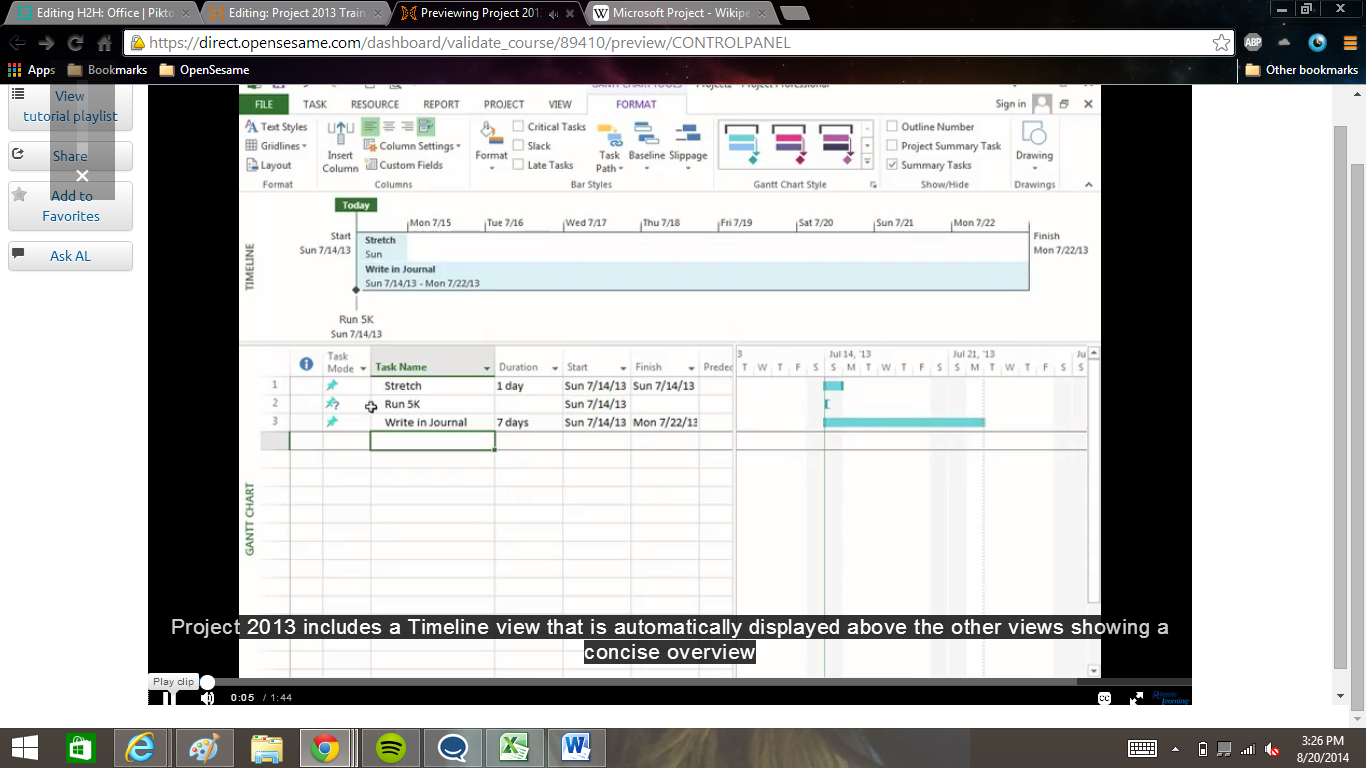Click Insert Column icon
This screenshot has width=1366, height=768.
pyautogui.click(x=340, y=147)
